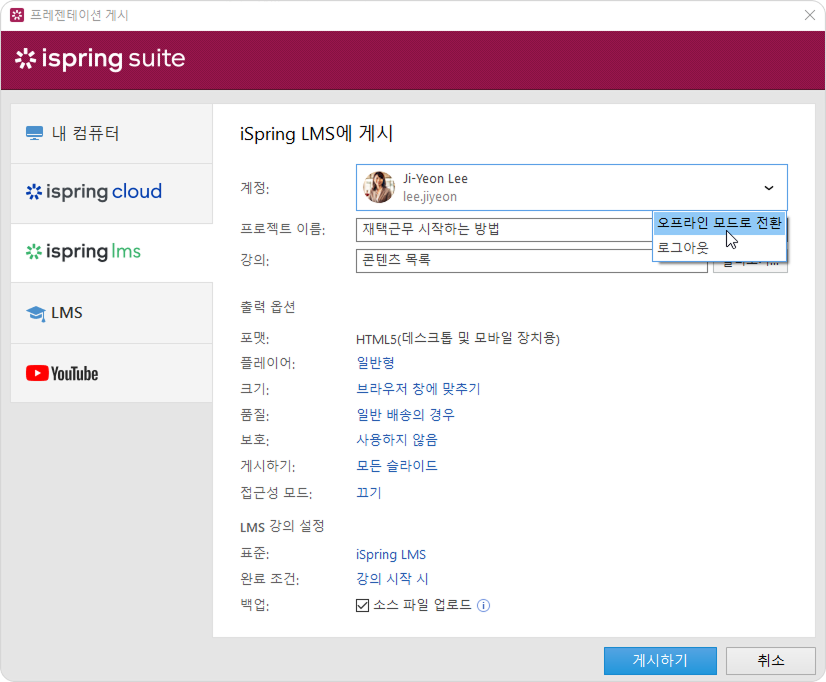Screen dimensions: 826x682
Task: Open the 내 컴퓨터 publish tab
Action: coord(111,133)
